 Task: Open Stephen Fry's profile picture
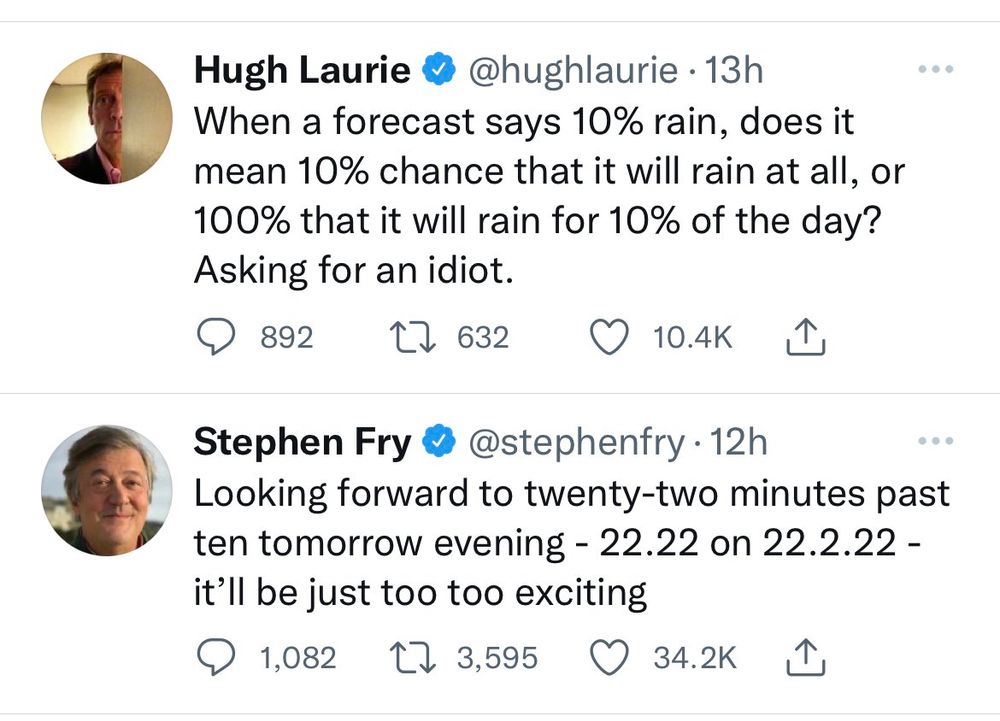click(x=107, y=490)
